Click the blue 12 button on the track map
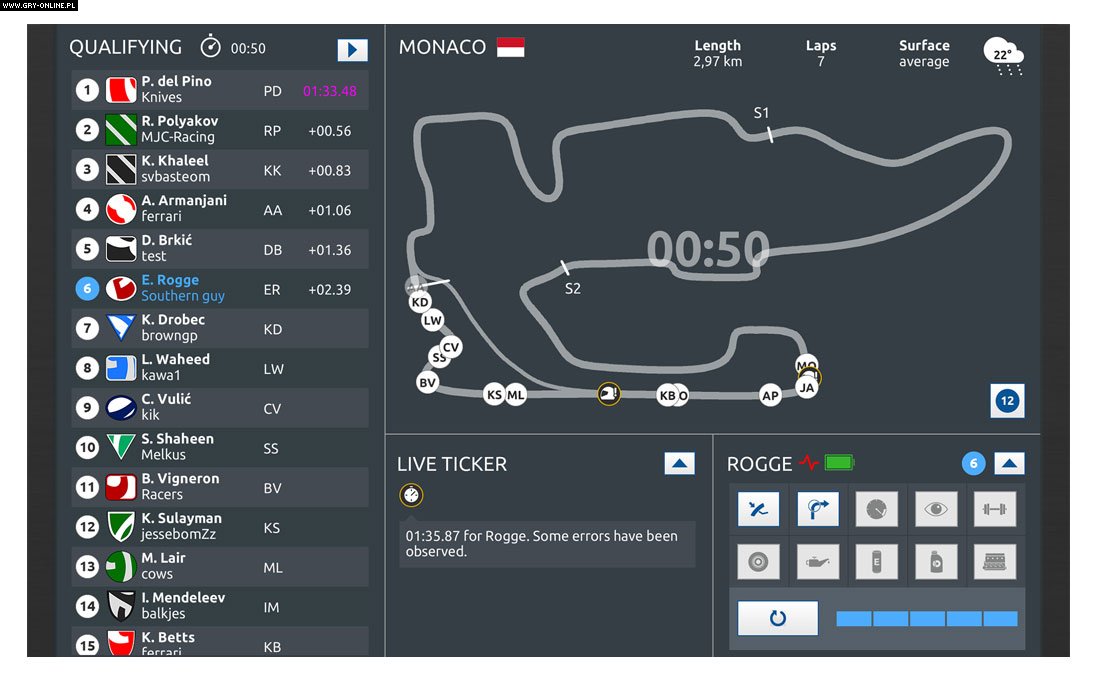 pos(1007,401)
